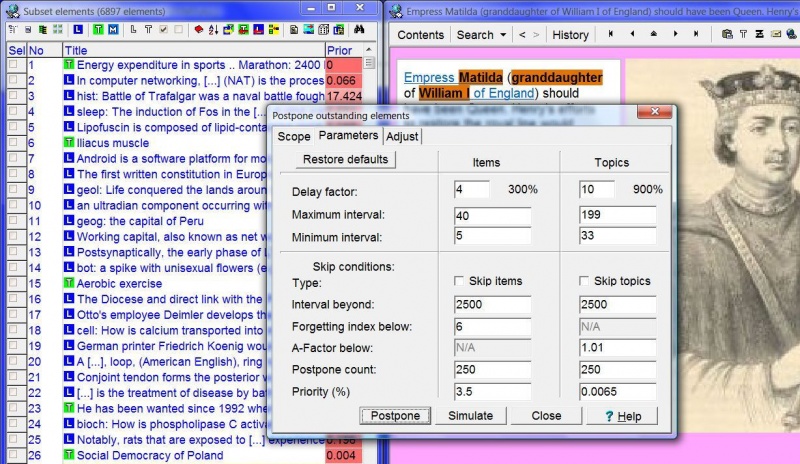Click the Simulate button
The width and height of the screenshot is (800, 464).
tap(470, 416)
